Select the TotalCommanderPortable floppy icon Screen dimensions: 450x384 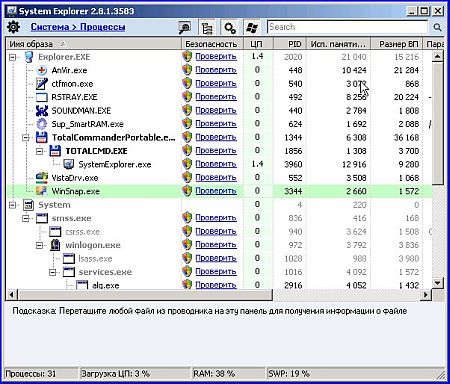point(42,137)
